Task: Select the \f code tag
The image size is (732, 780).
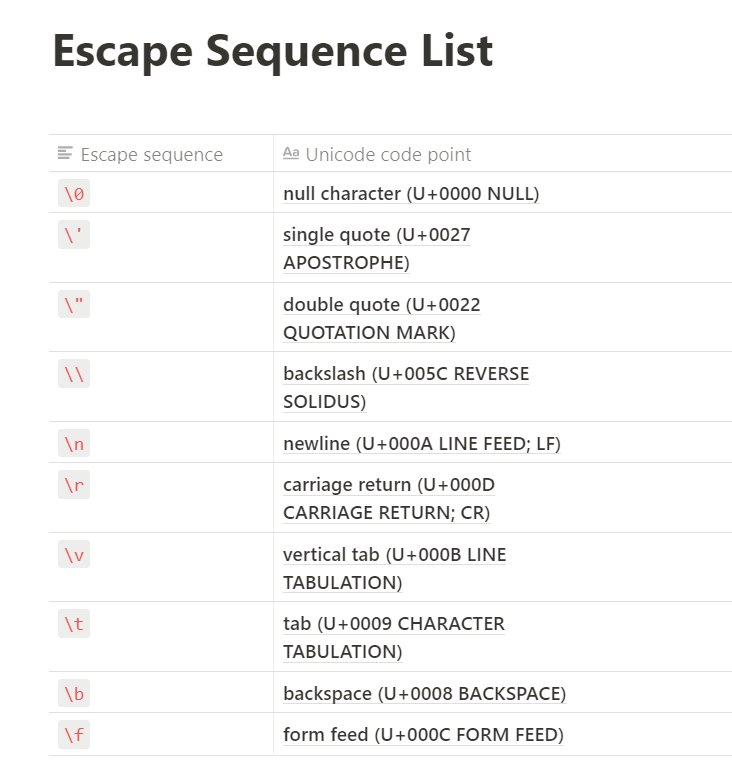Action: point(74,735)
